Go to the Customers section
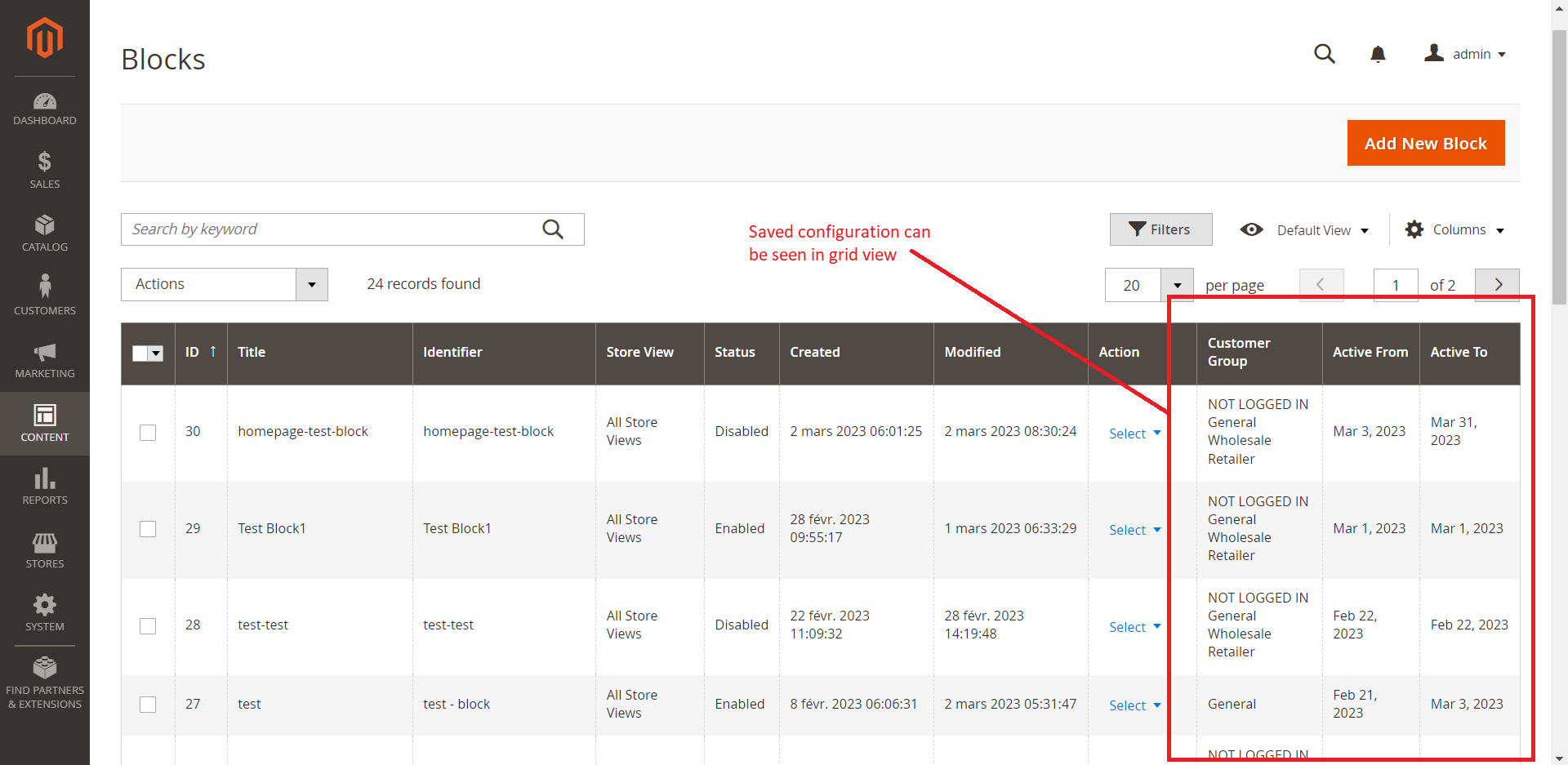Viewport: 1568px width, 765px height. click(45, 294)
